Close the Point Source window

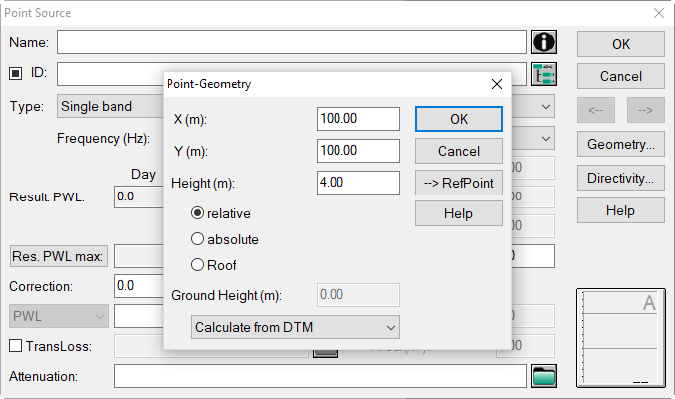click(x=659, y=13)
